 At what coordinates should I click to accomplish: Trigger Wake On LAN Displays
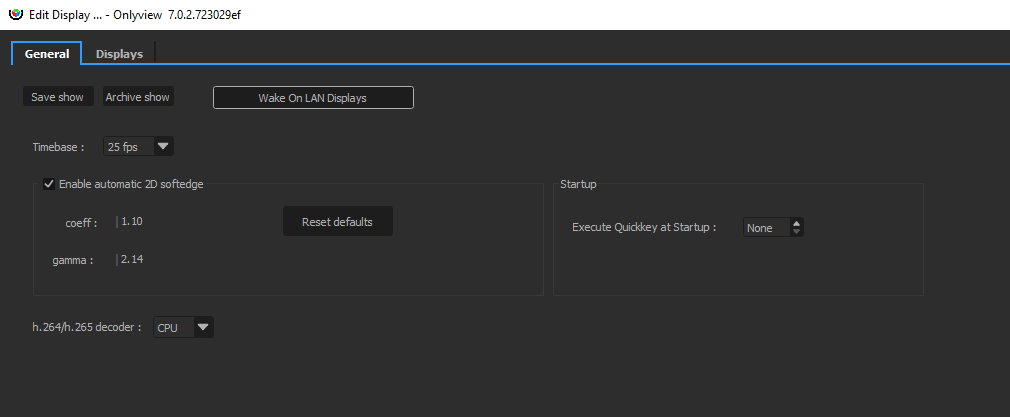313,98
